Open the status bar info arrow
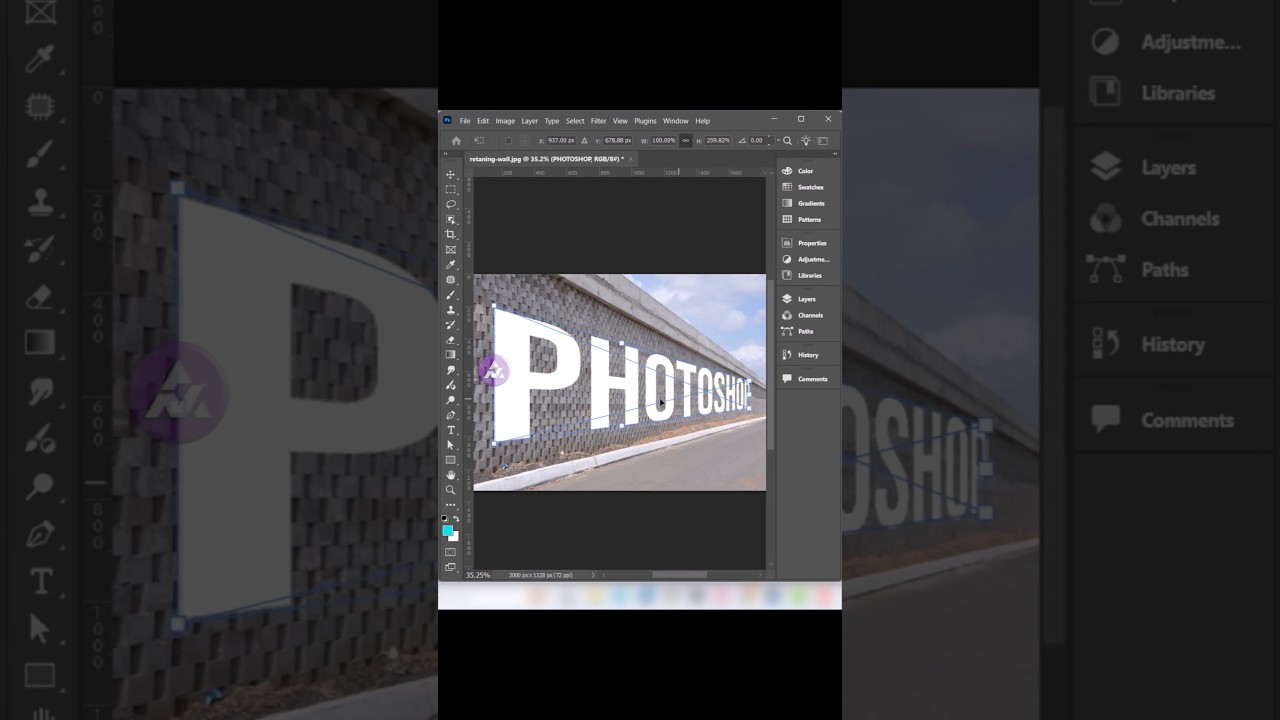The height and width of the screenshot is (720, 1280). click(x=593, y=575)
